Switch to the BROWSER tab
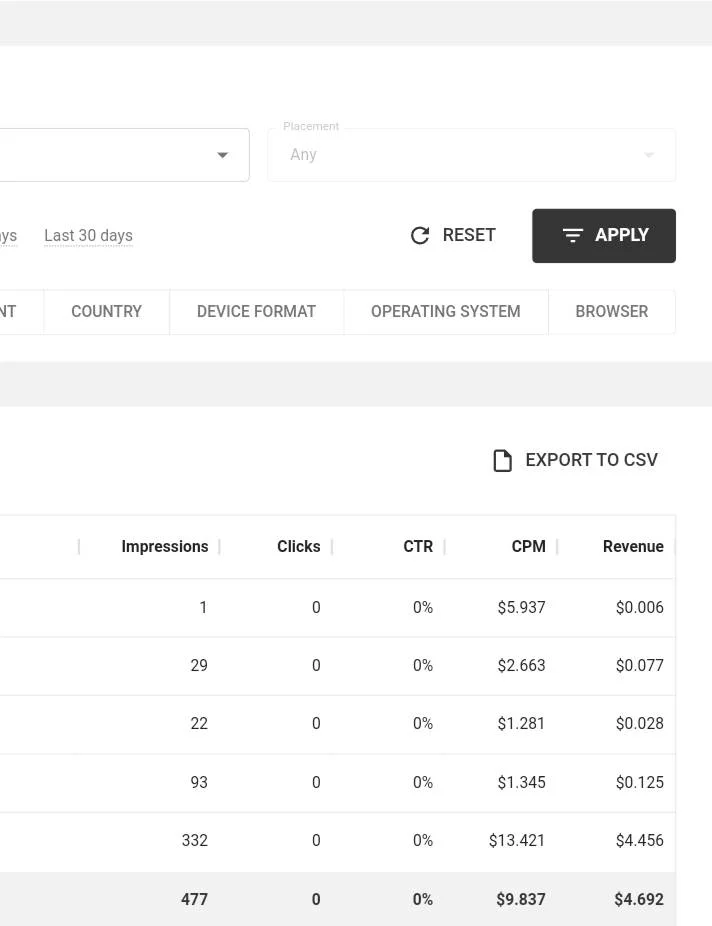 [612, 312]
